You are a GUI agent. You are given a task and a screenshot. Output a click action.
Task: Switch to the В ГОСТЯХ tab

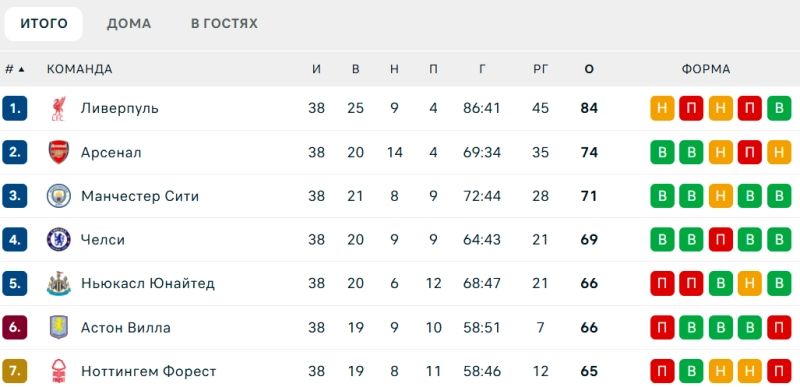coord(224,23)
